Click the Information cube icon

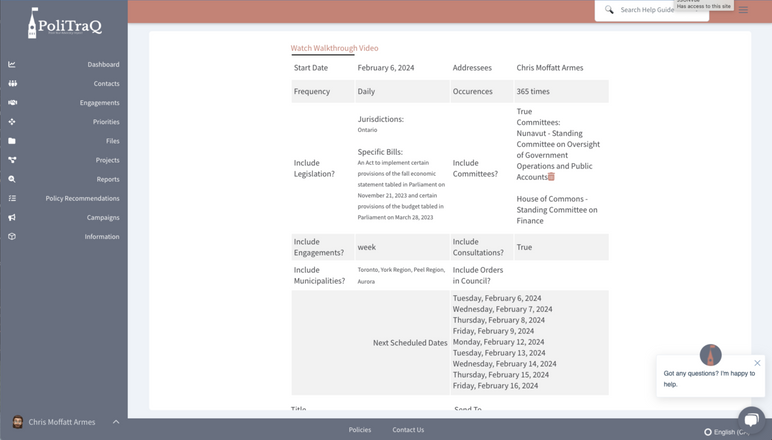pos(12,236)
